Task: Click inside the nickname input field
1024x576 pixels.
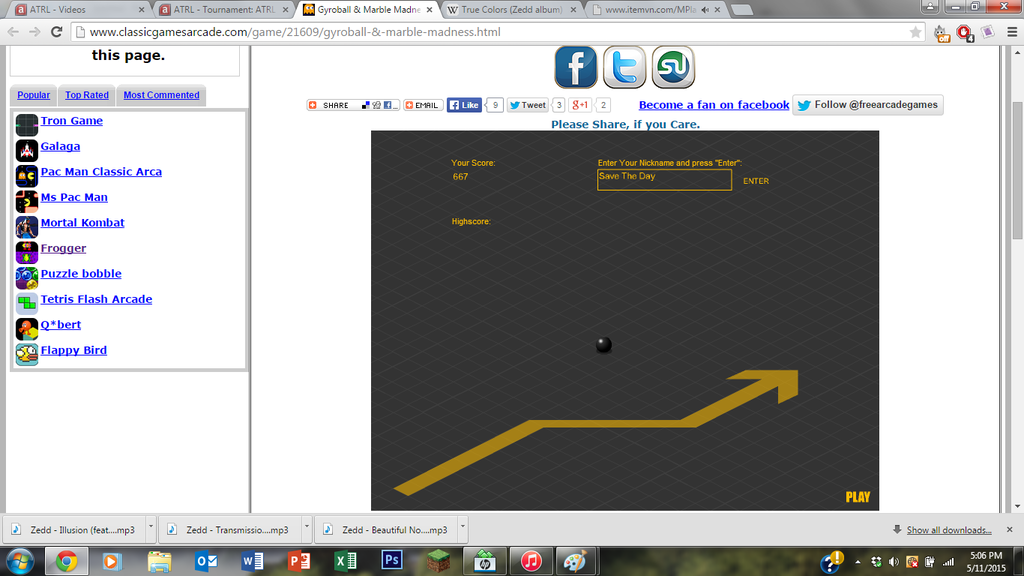Action: click(x=664, y=180)
